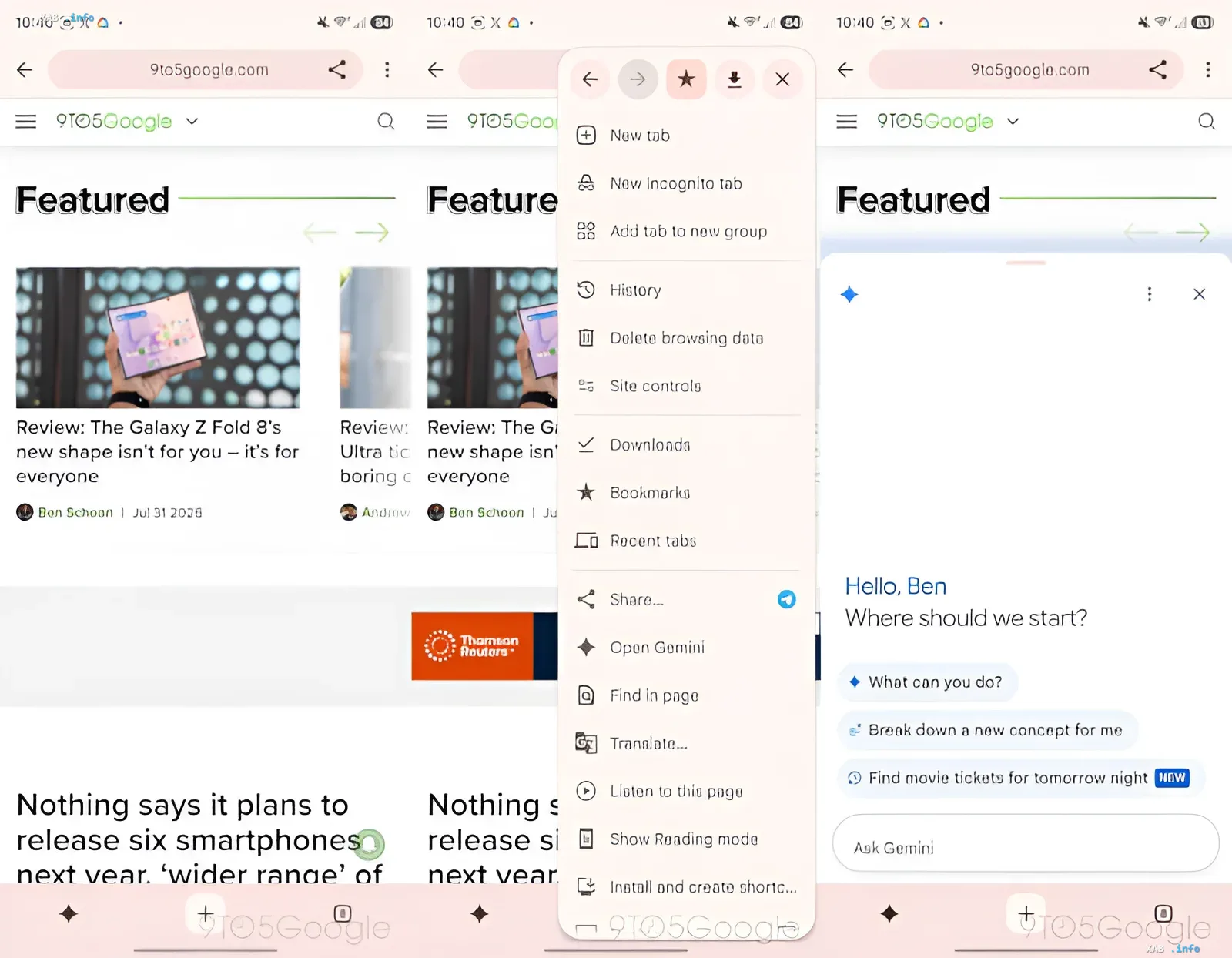Screen dimensions: 1232x958
Task: Tap the share icon in the right screen's address bar
Action: (1158, 70)
